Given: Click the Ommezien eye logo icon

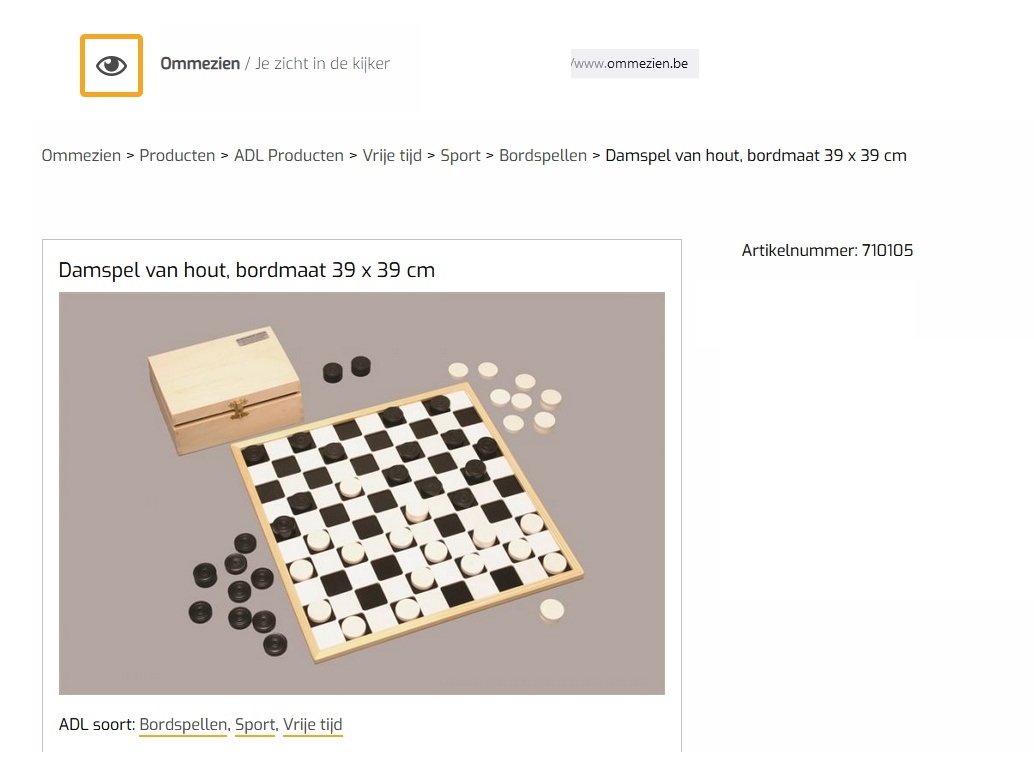Looking at the screenshot, I should [x=111, y=65].
